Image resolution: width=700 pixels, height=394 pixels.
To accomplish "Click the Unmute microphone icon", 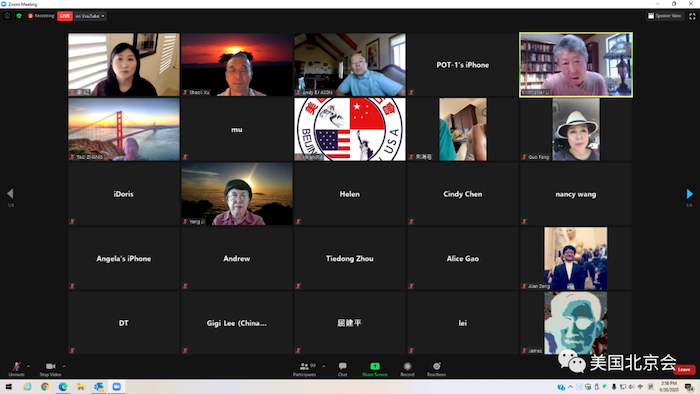I will [17, 367].
